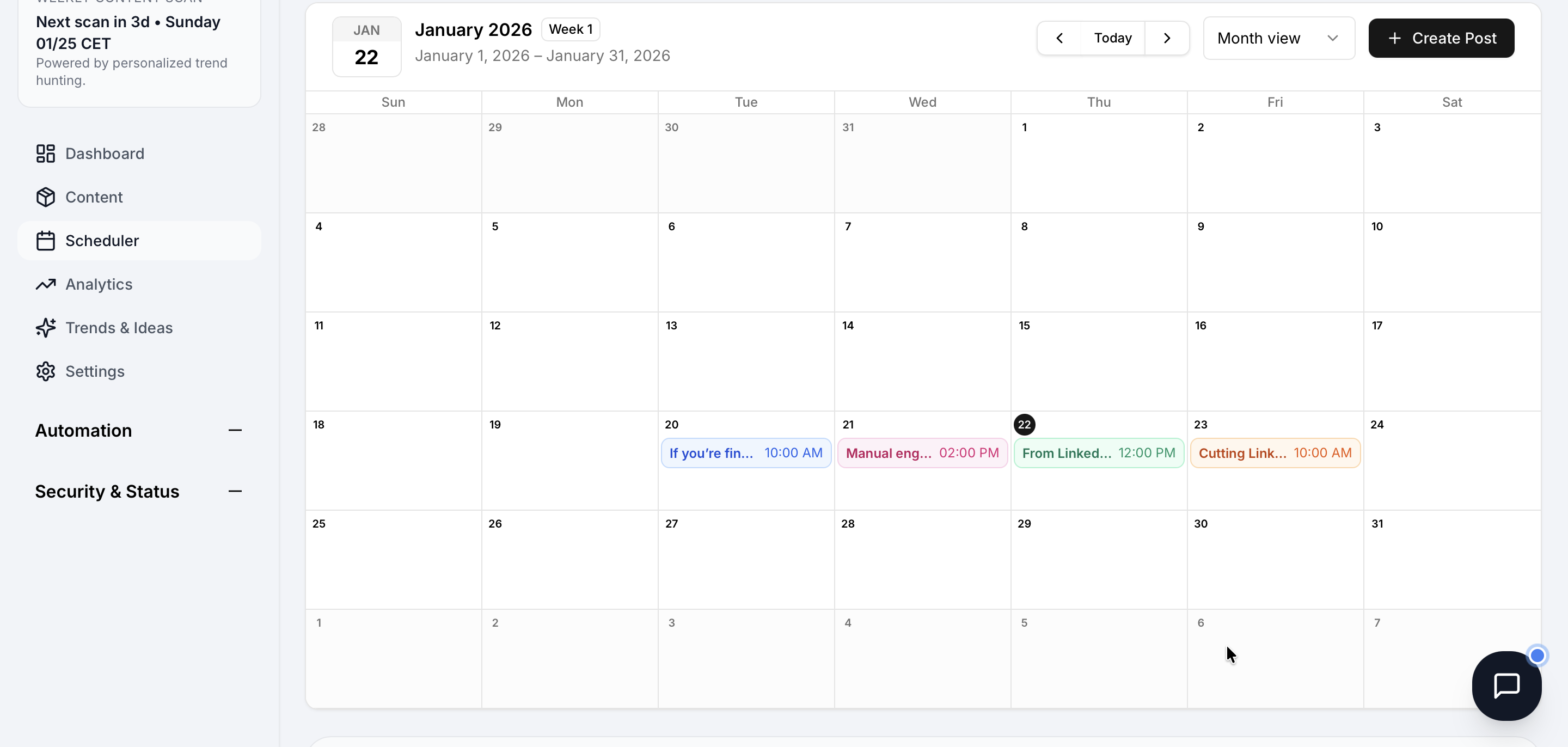Collapse the Automation section

pyautogui.click(x=235, y=431)
